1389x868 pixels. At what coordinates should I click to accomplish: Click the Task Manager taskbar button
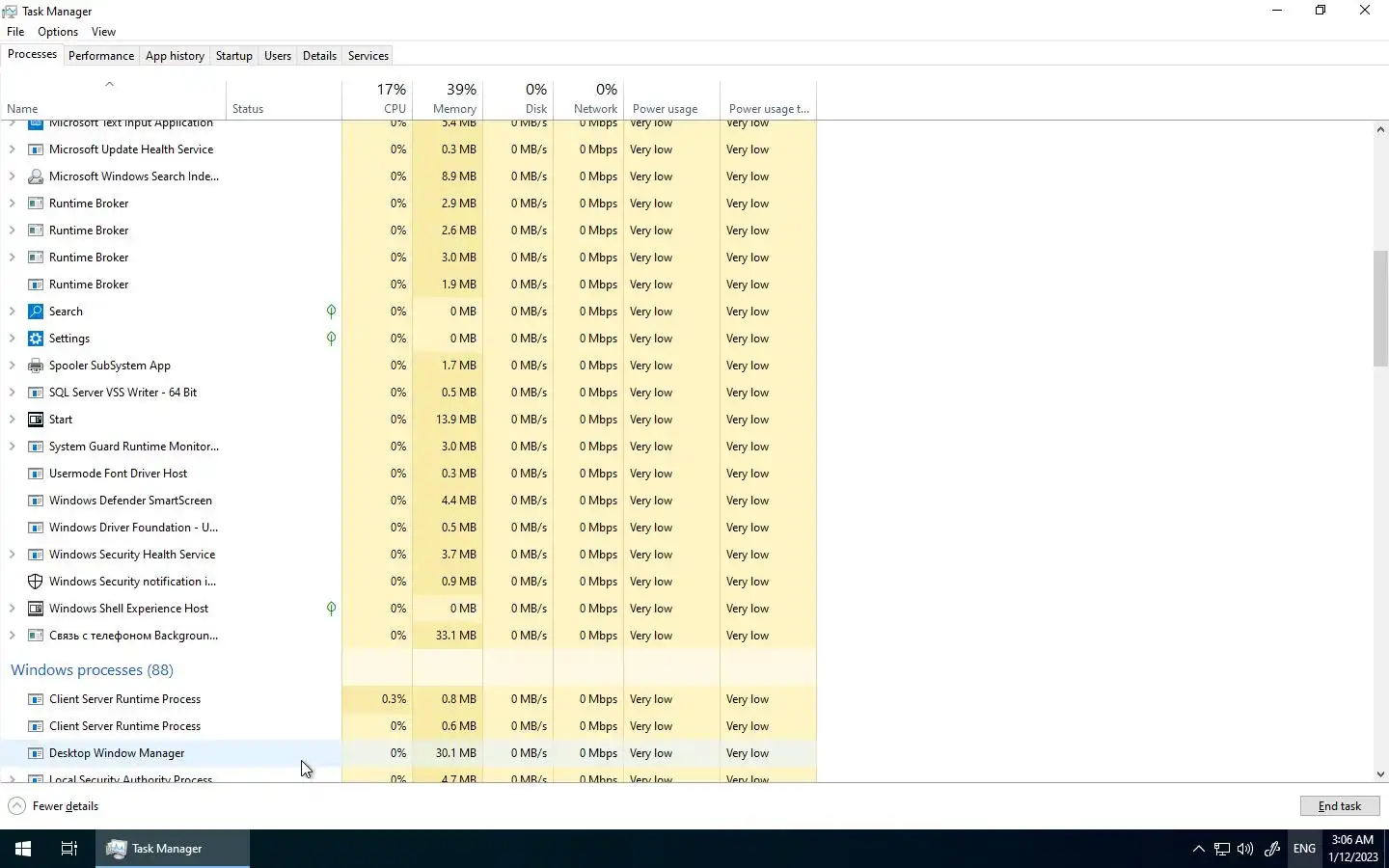click(173, 849)
